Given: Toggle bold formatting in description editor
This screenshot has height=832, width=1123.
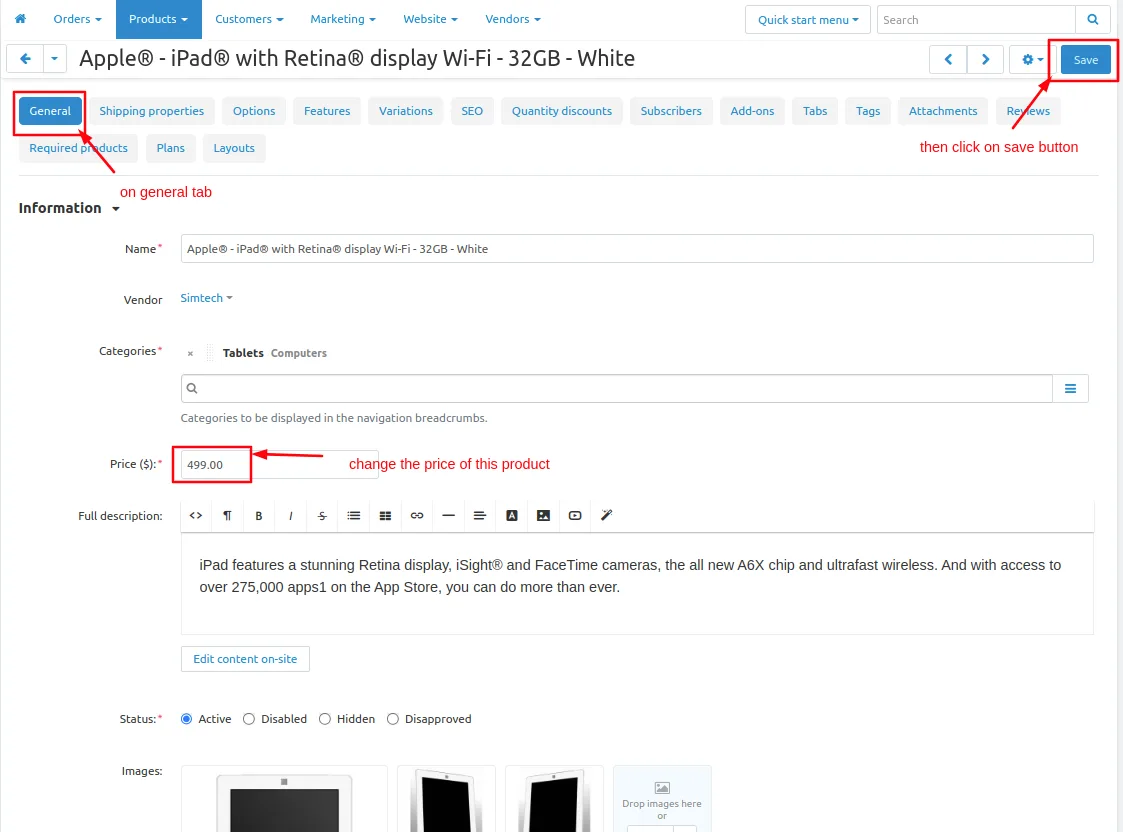Looking at the screenshot, I should (259, 516).
